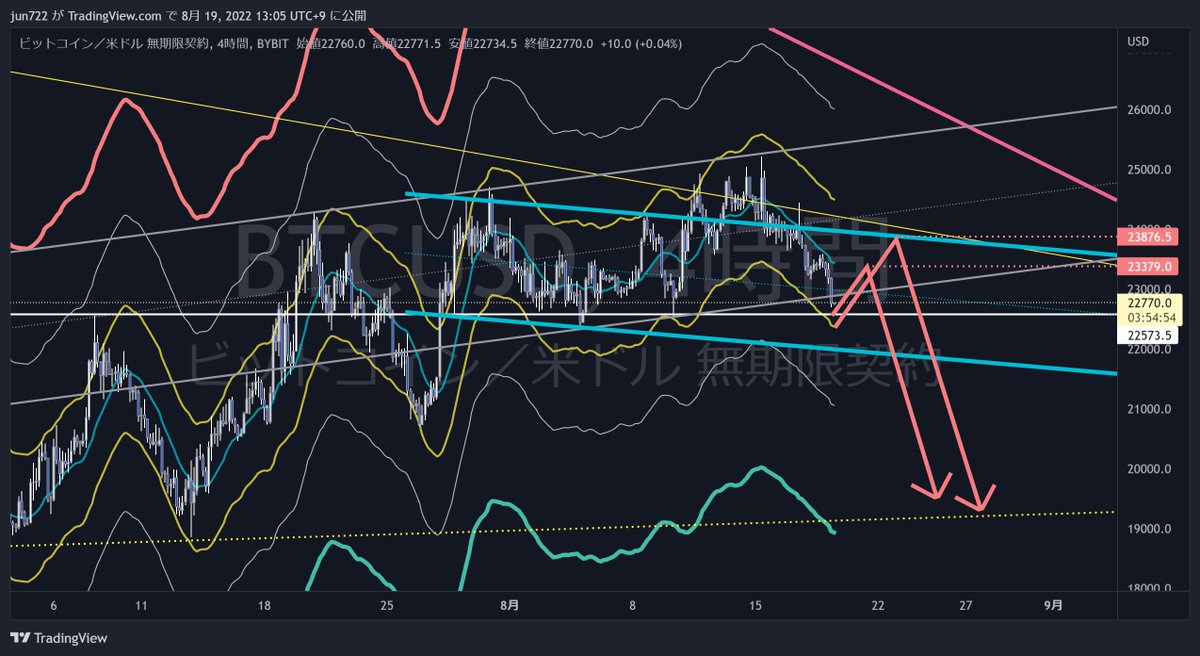The height and width of the screenshot is (656, 1200).
Task: Click the 11 date label on the time axis
Action: click(x=141, y=606)
